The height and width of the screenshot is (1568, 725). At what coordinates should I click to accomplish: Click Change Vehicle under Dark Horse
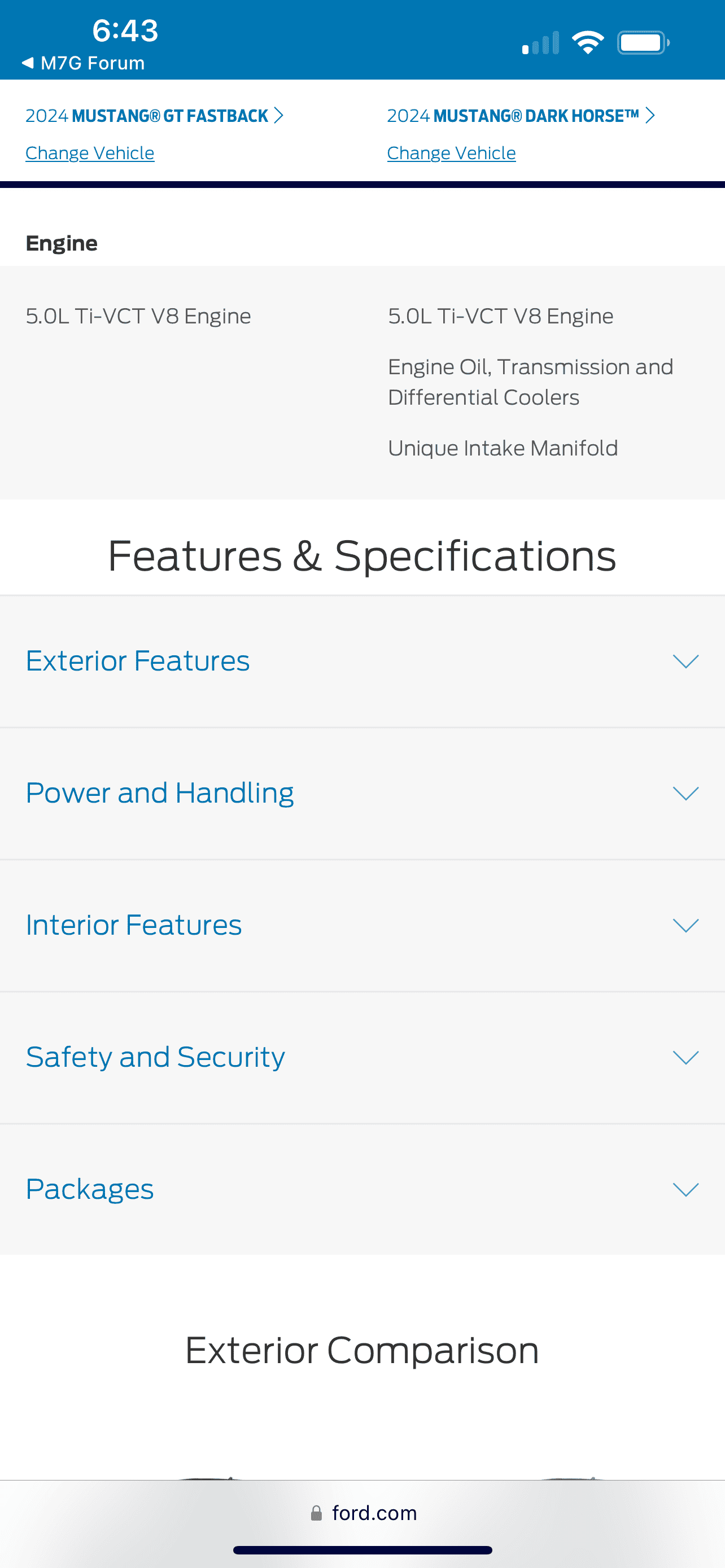[452, 153]
